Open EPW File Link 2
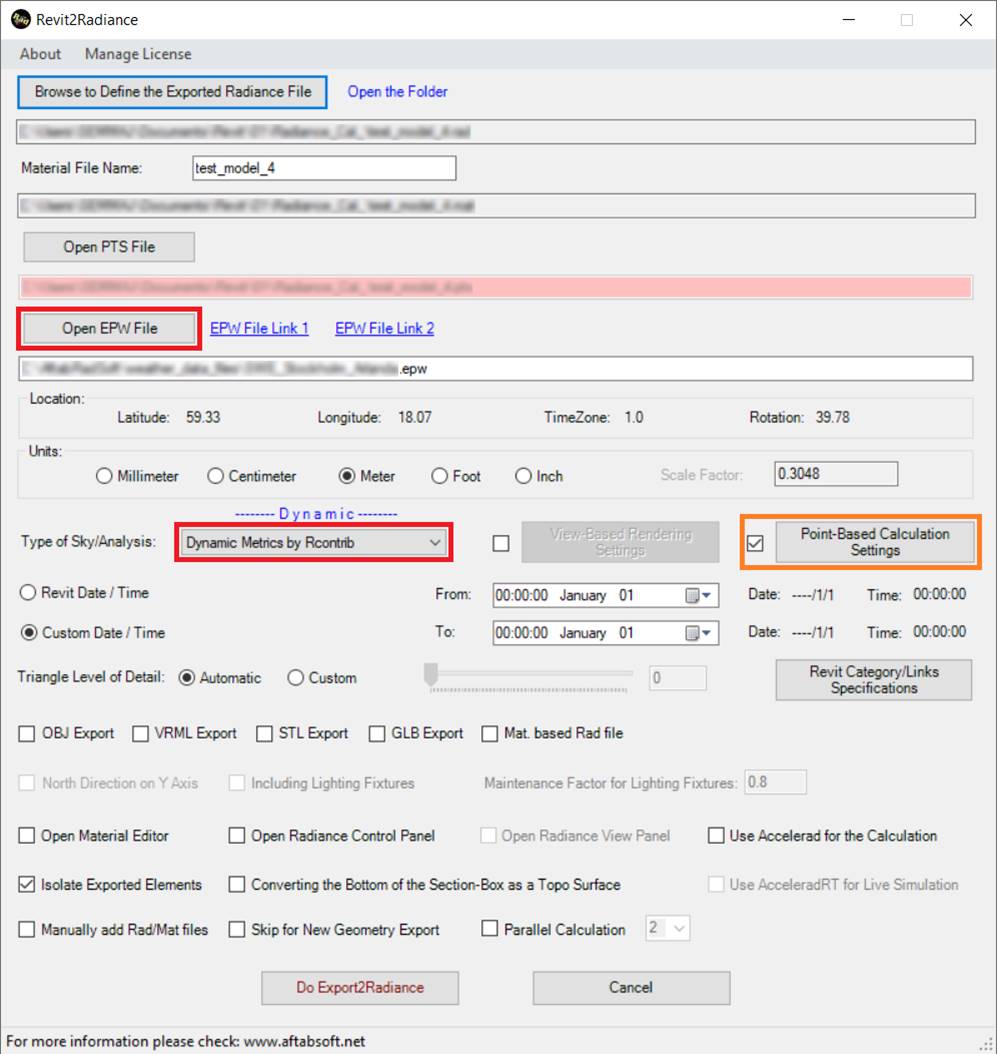The image size is (997, 1054). (x=385, y=329)
